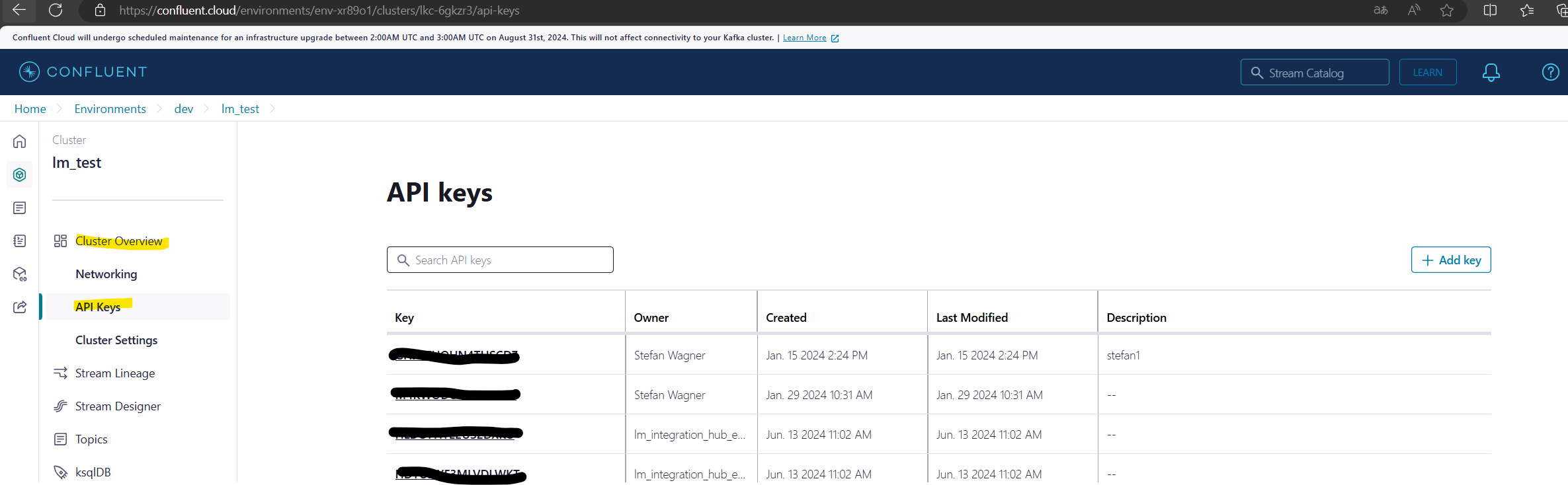Click Stefan Wagner in Jan. 15 row
The image size is (1568, 485).
[x=669, y=355]
